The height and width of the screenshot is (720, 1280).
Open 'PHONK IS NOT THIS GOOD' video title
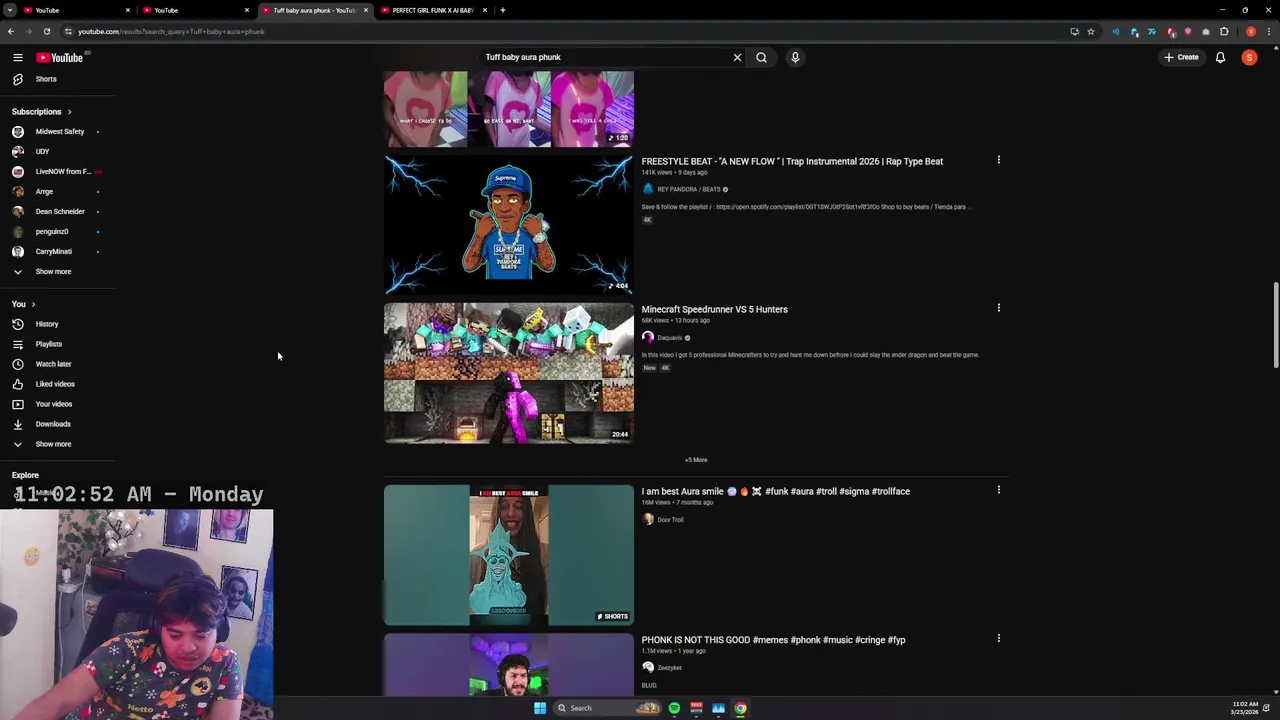[773, 640]
